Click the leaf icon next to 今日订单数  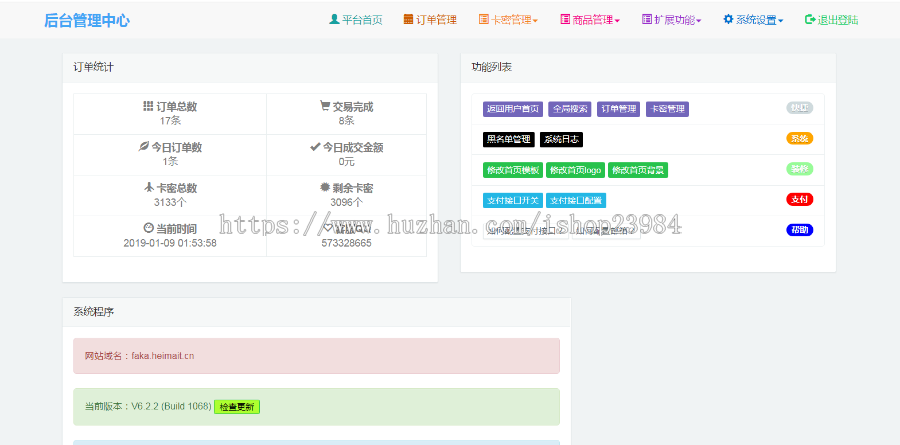tap(143, 147)
